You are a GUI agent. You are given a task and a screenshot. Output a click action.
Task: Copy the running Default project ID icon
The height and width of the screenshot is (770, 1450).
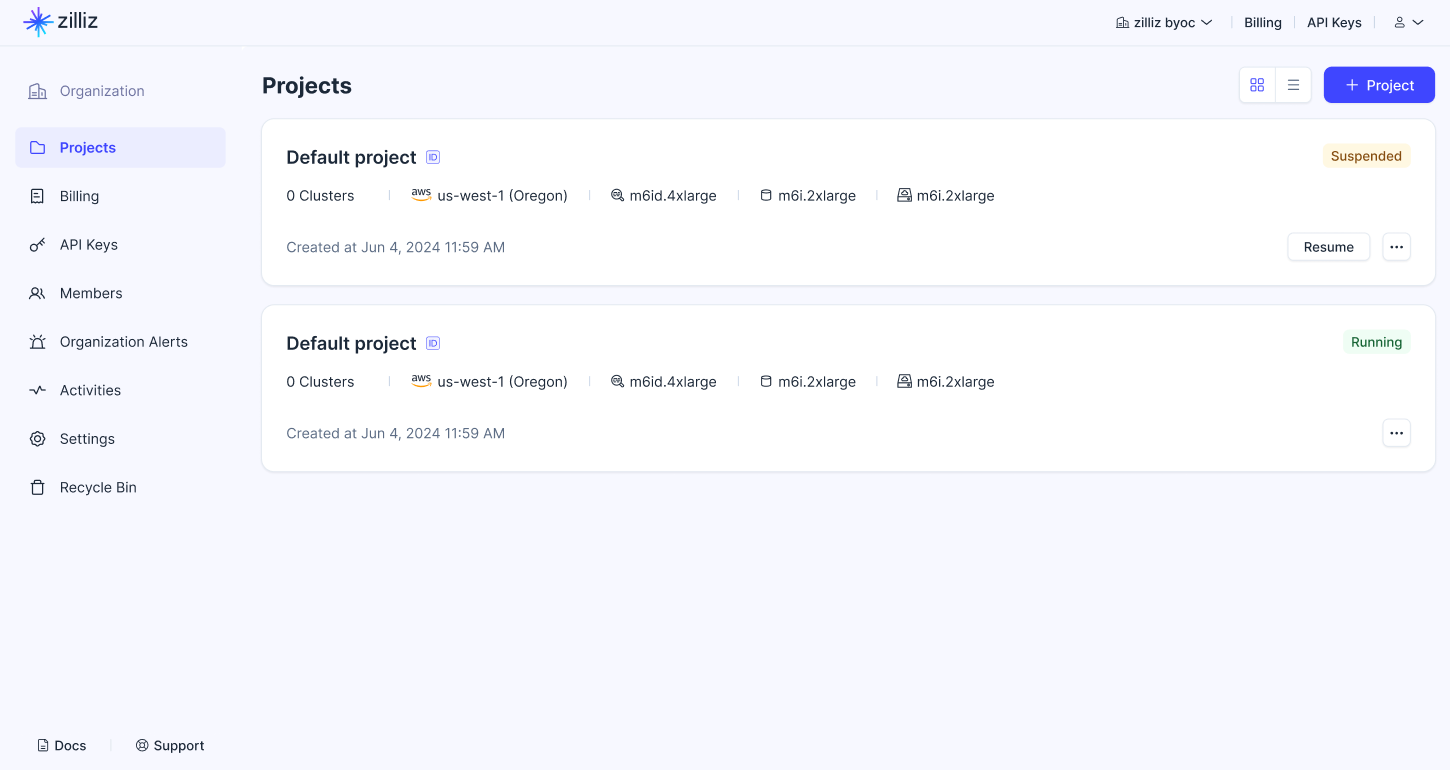433,343
